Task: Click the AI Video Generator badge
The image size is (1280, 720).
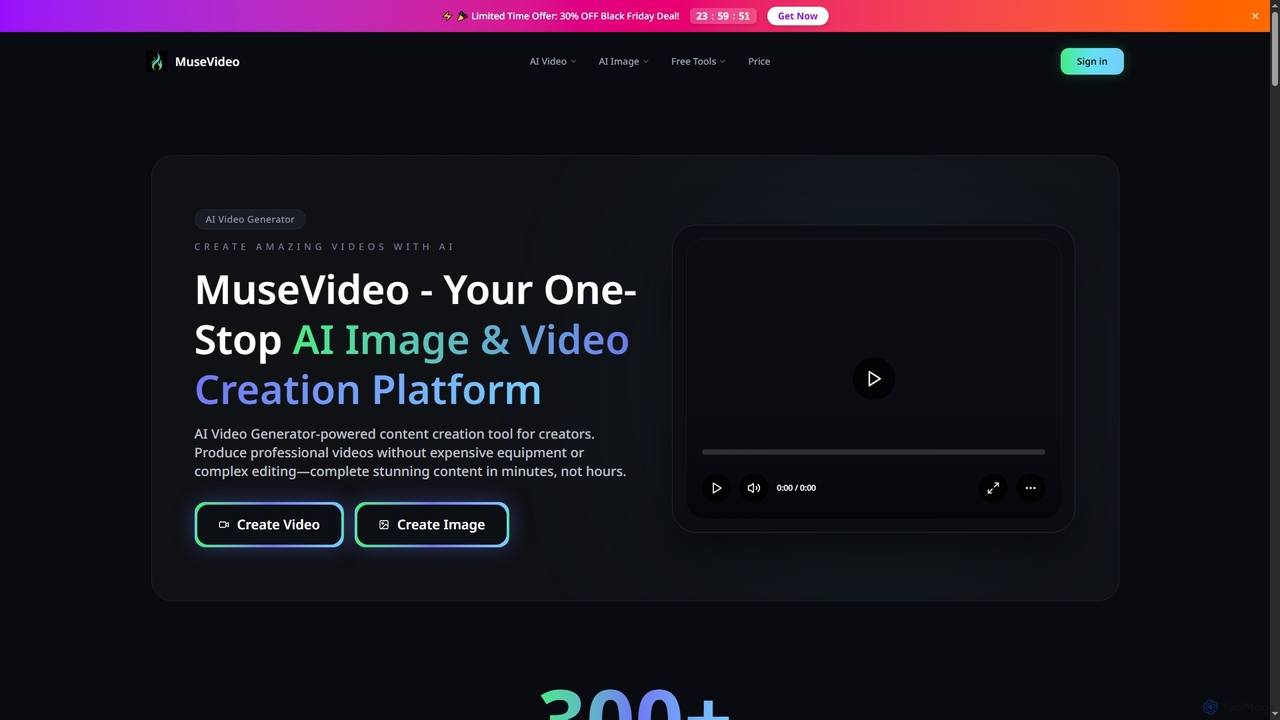Action: tap(250, 219)
